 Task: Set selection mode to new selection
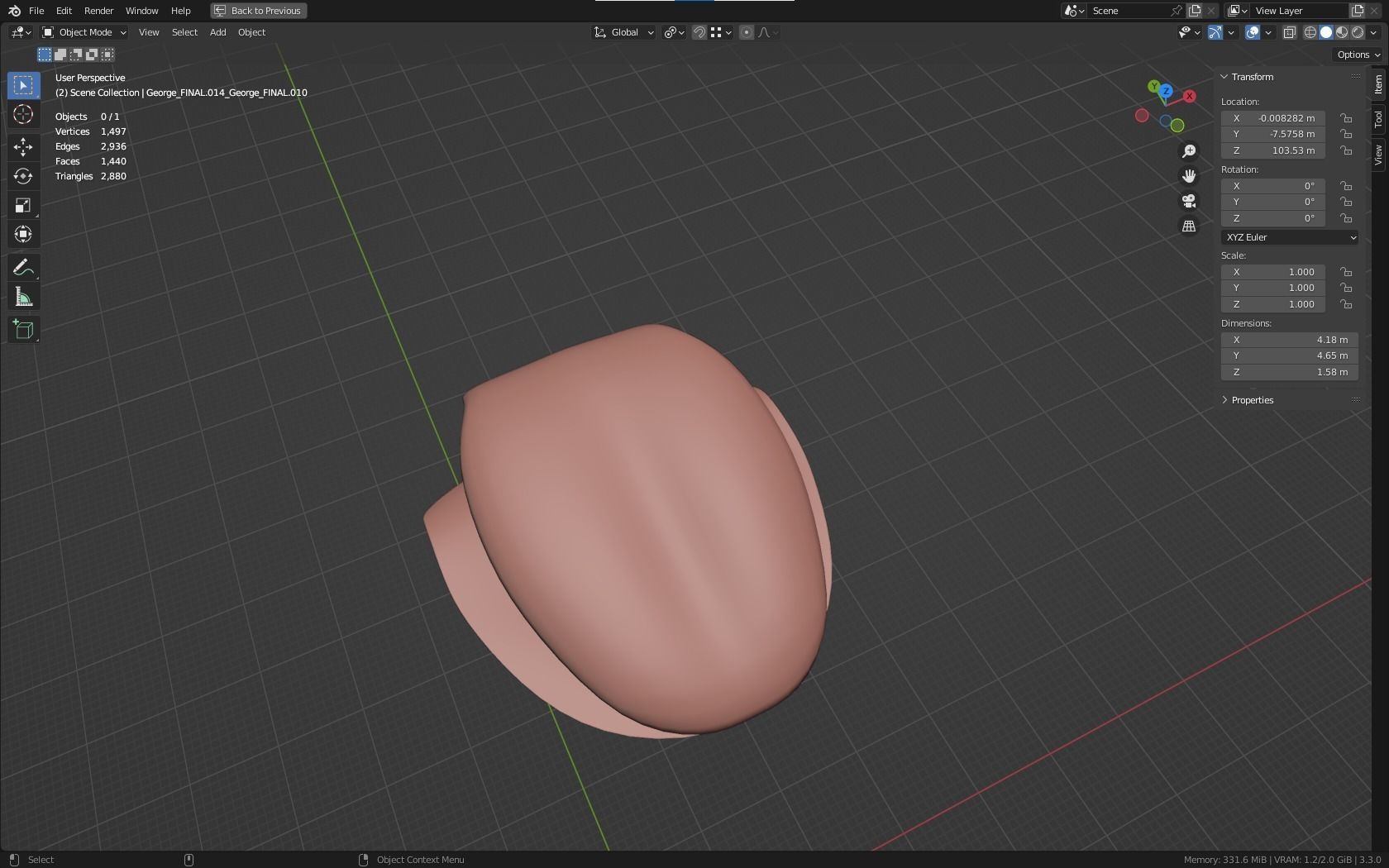[x=45, y=55]
